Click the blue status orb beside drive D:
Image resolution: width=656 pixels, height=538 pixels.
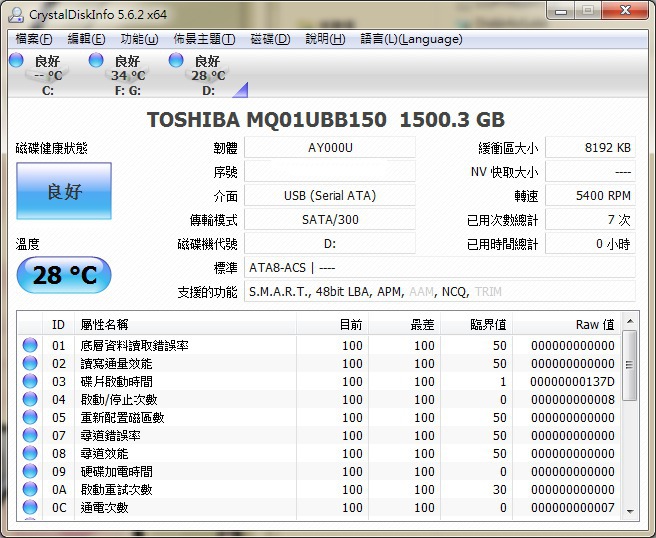pyautogui.click(x=176, y=60)
